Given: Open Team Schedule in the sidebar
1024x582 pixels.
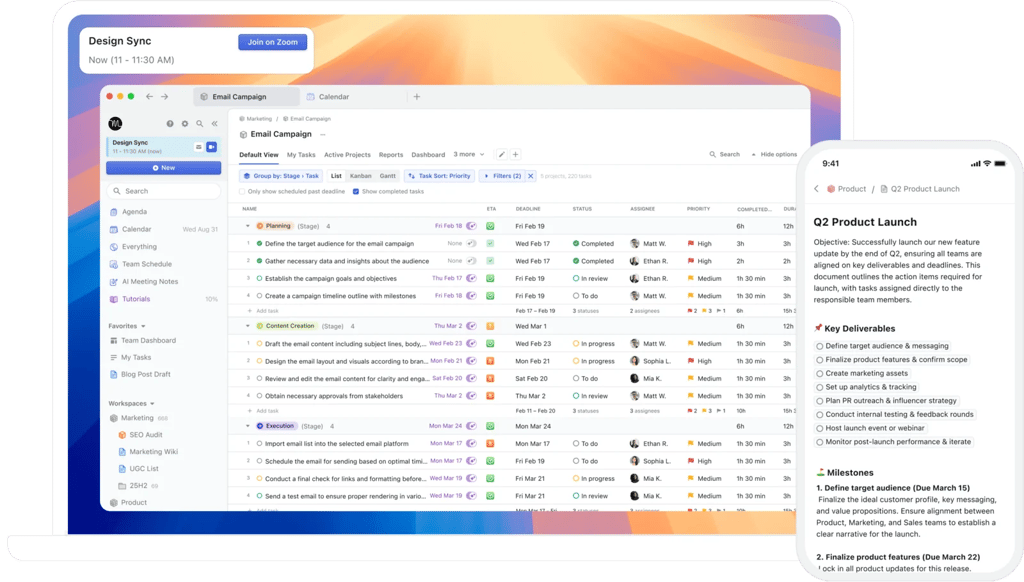Looking at the screenshot, I should point(147,264).
